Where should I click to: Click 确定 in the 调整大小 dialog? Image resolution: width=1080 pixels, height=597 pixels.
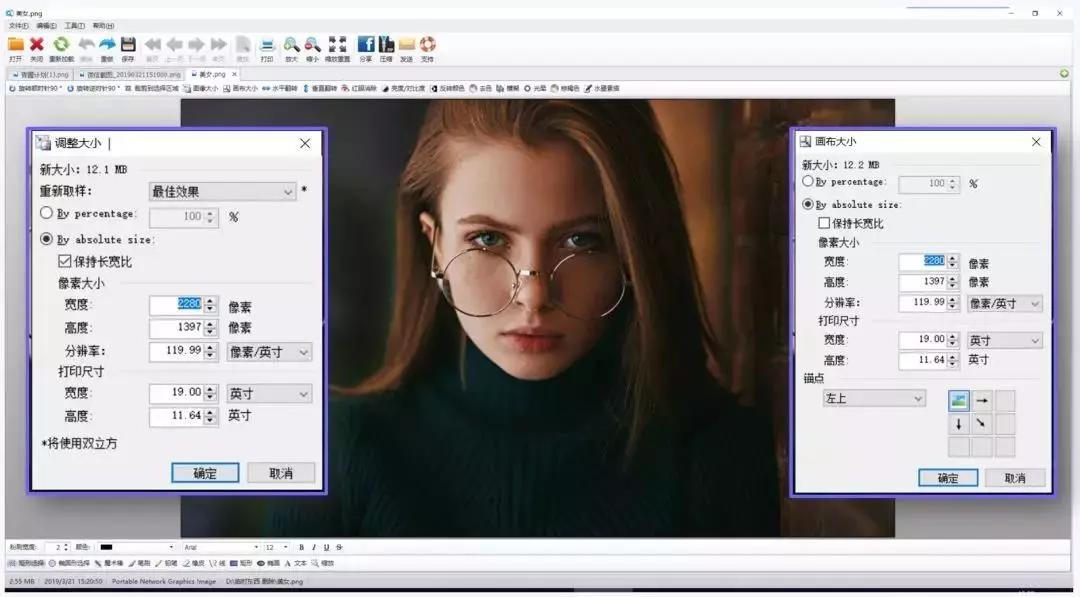pyautogui.click(x=204, y=473)
